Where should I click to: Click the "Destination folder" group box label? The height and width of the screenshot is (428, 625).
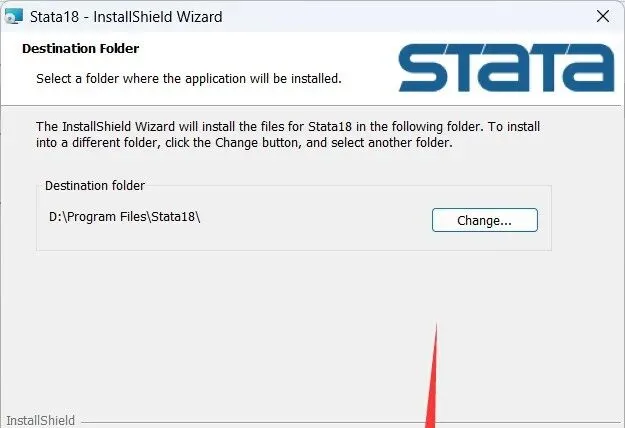pos(95,186)
